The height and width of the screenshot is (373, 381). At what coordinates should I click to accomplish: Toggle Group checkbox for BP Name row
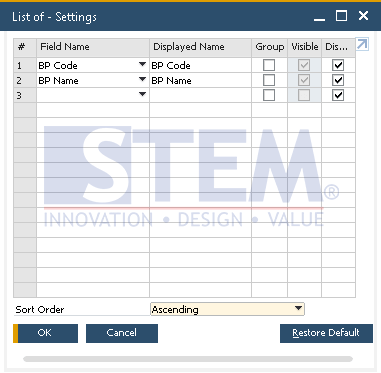pos(269,80)
